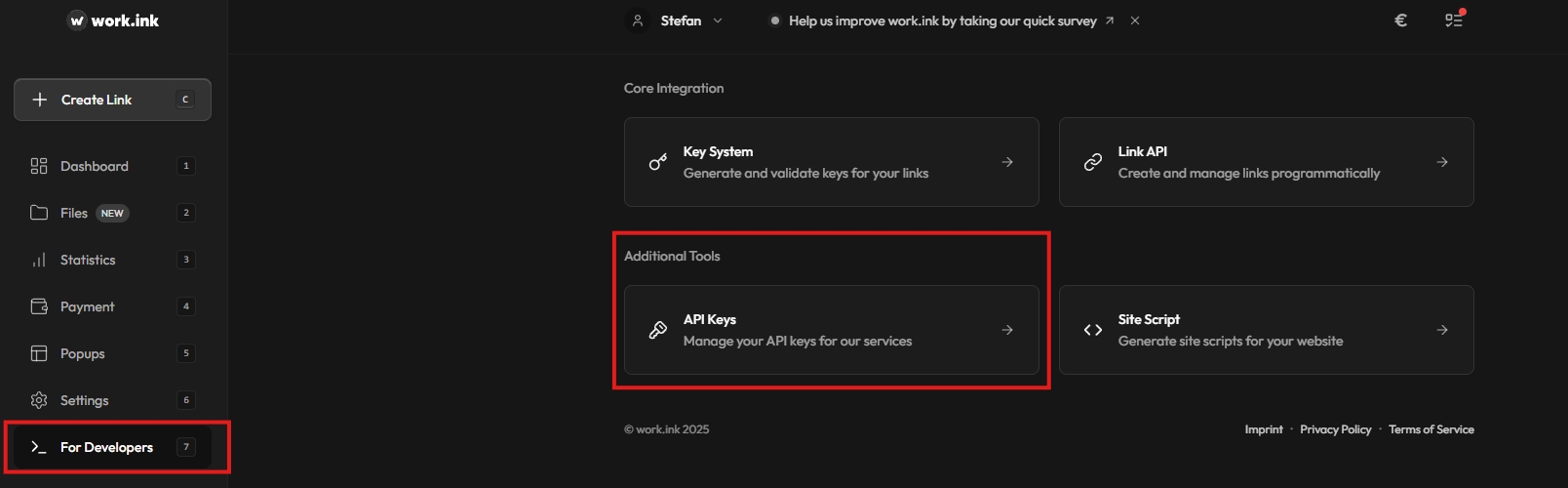Click the Site Script code icon
Screen dimensions: 1568x488
coord(1093,330)
